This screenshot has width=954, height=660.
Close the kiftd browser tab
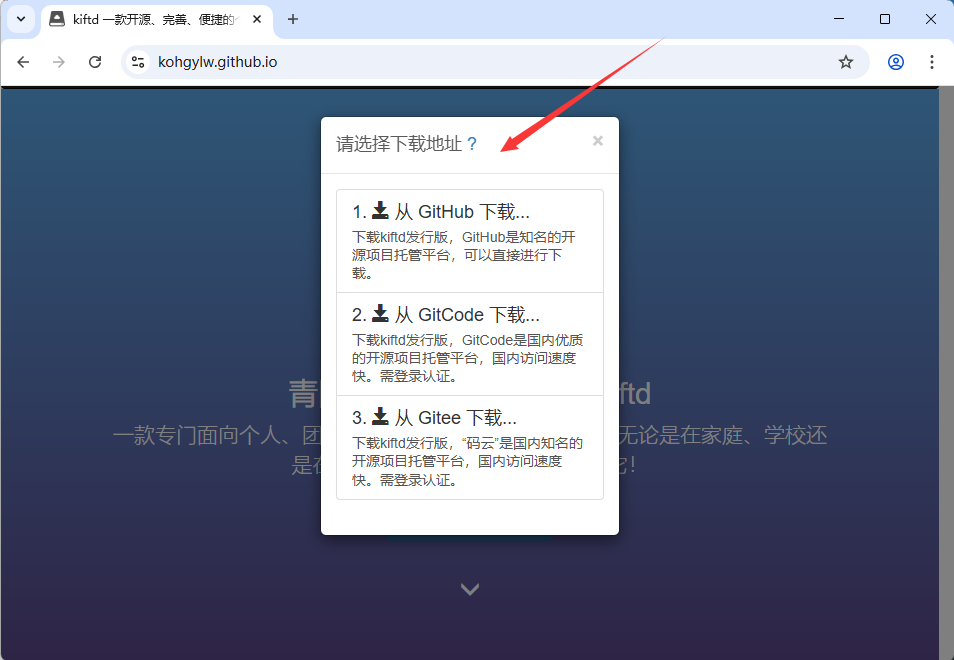click(257, 19)
